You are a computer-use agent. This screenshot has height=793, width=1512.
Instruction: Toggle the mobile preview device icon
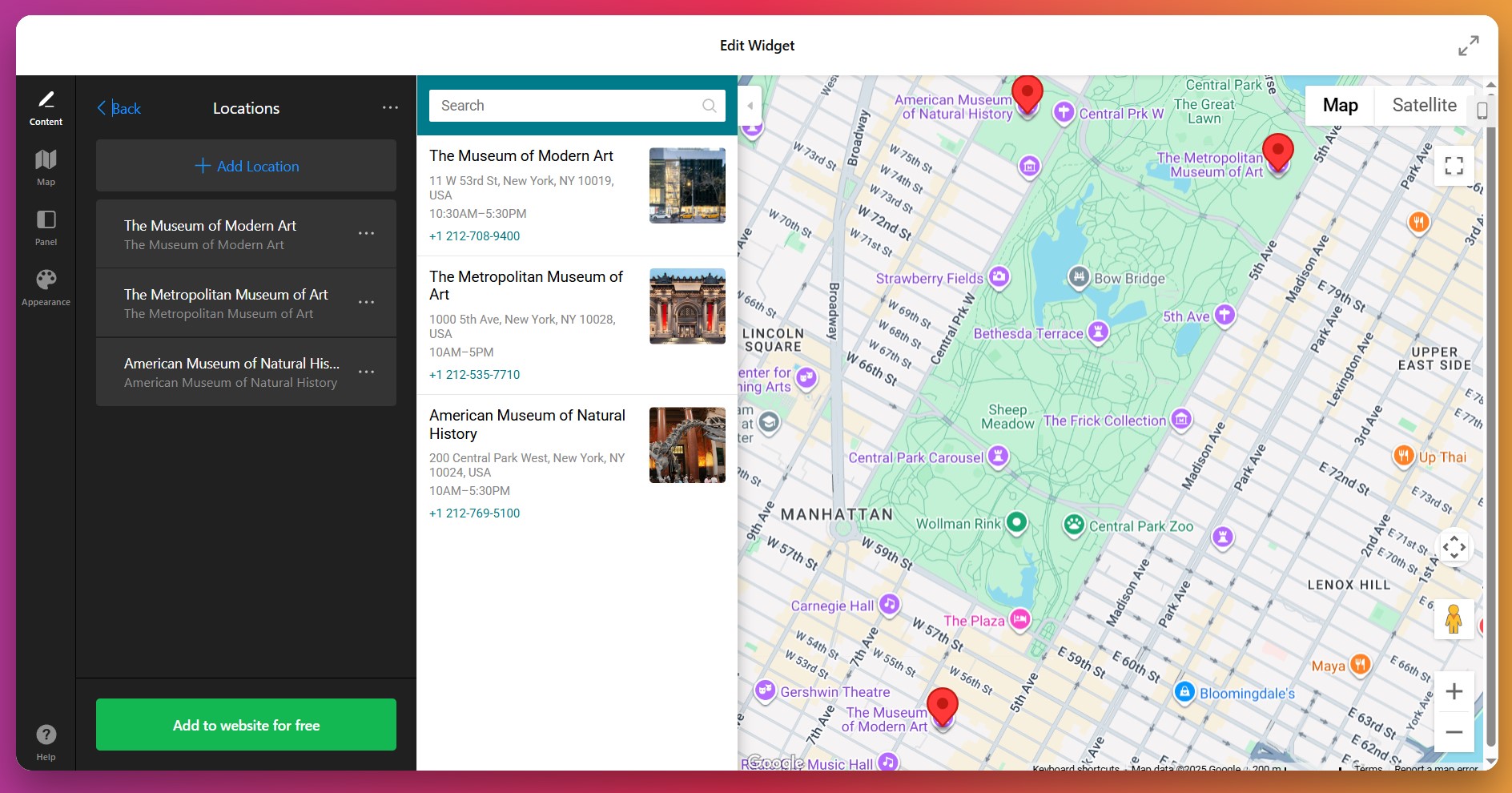(1483, 111)
